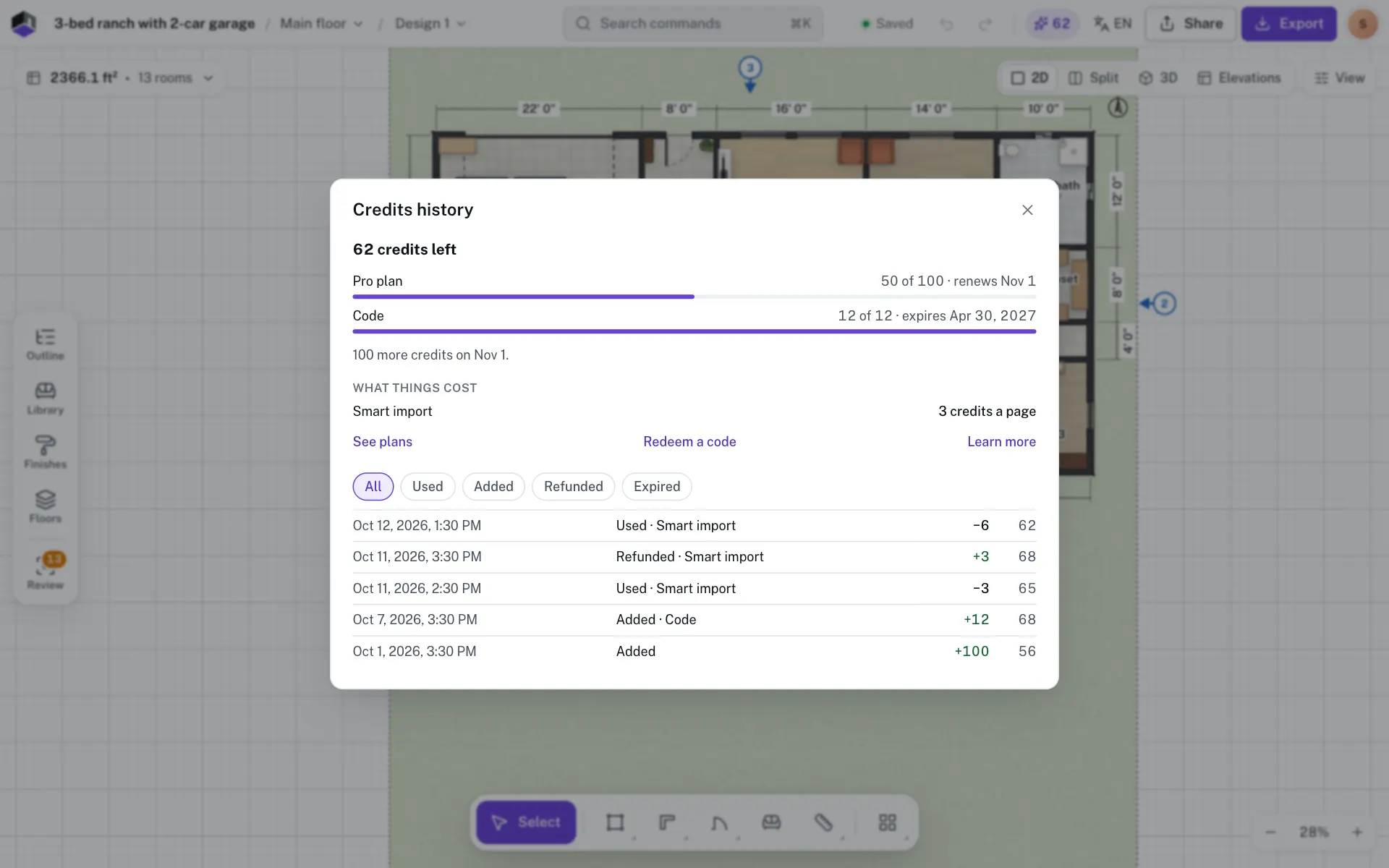Image resolution: width=1389 pixels, height=868 pixels.
Task: Expand the Main floor dropdown
Action: coord(321,24)
